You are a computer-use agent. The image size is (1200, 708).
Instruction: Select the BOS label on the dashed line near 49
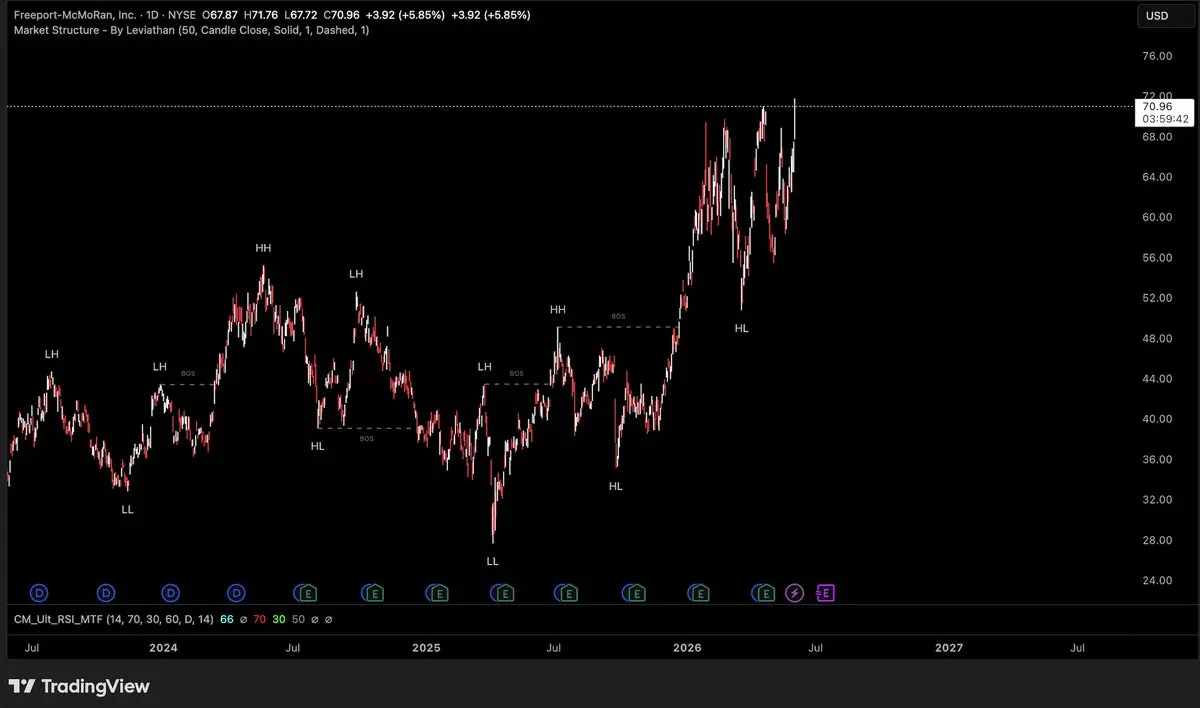(618, 316)
